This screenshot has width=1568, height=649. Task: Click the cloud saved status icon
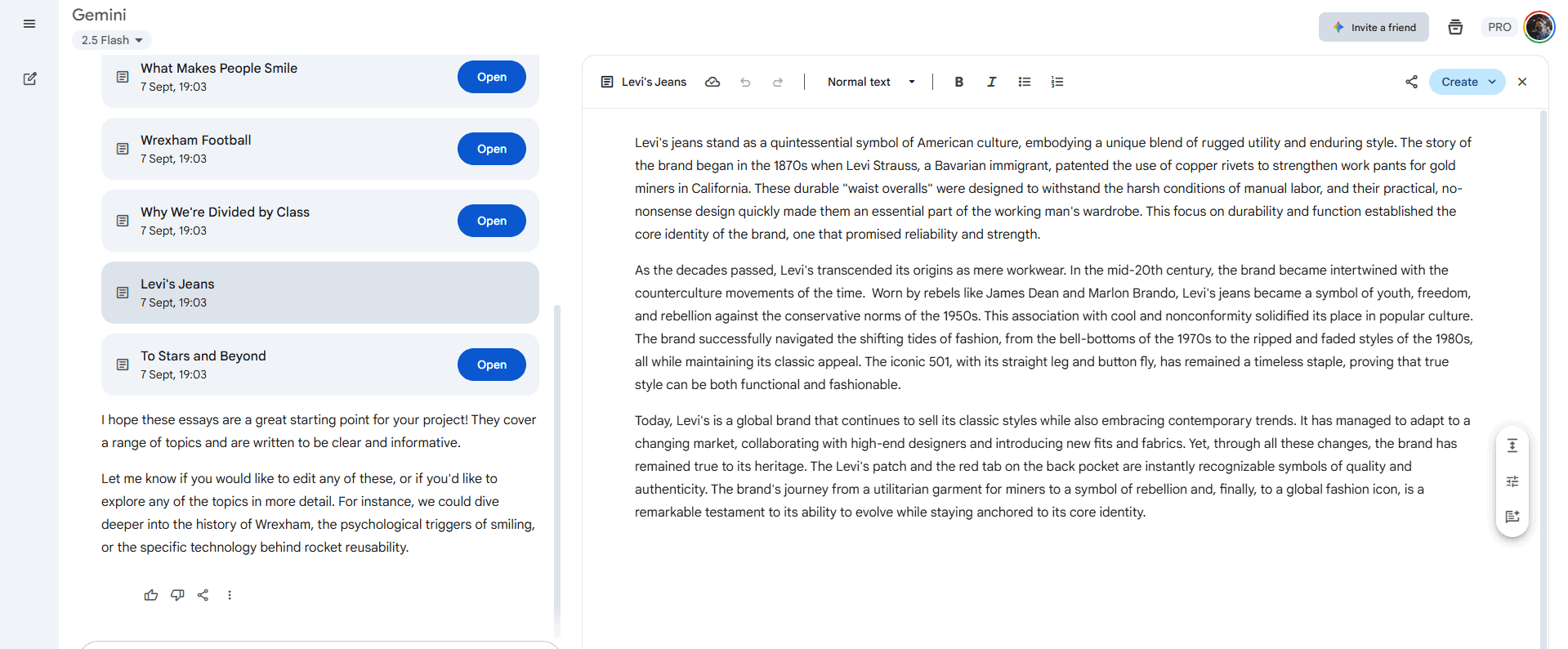[713, 82]
